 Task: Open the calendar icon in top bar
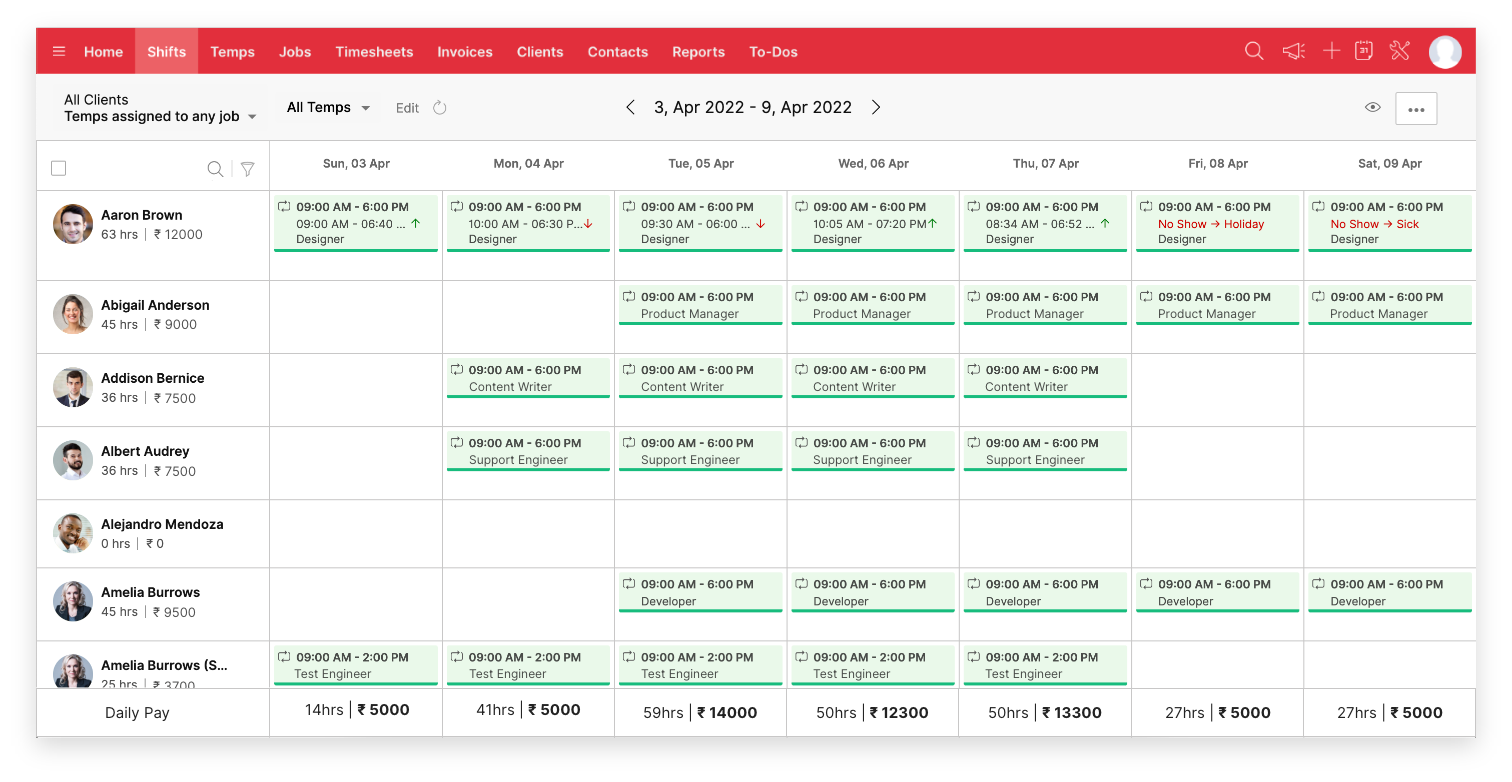pyautogui.click(x=1364, y=50)
